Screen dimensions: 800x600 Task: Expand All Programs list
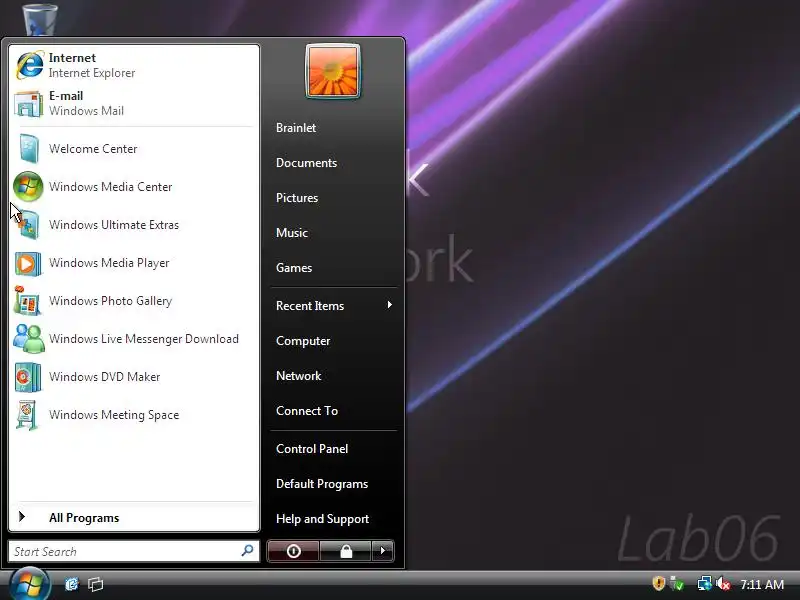point(134,518)
